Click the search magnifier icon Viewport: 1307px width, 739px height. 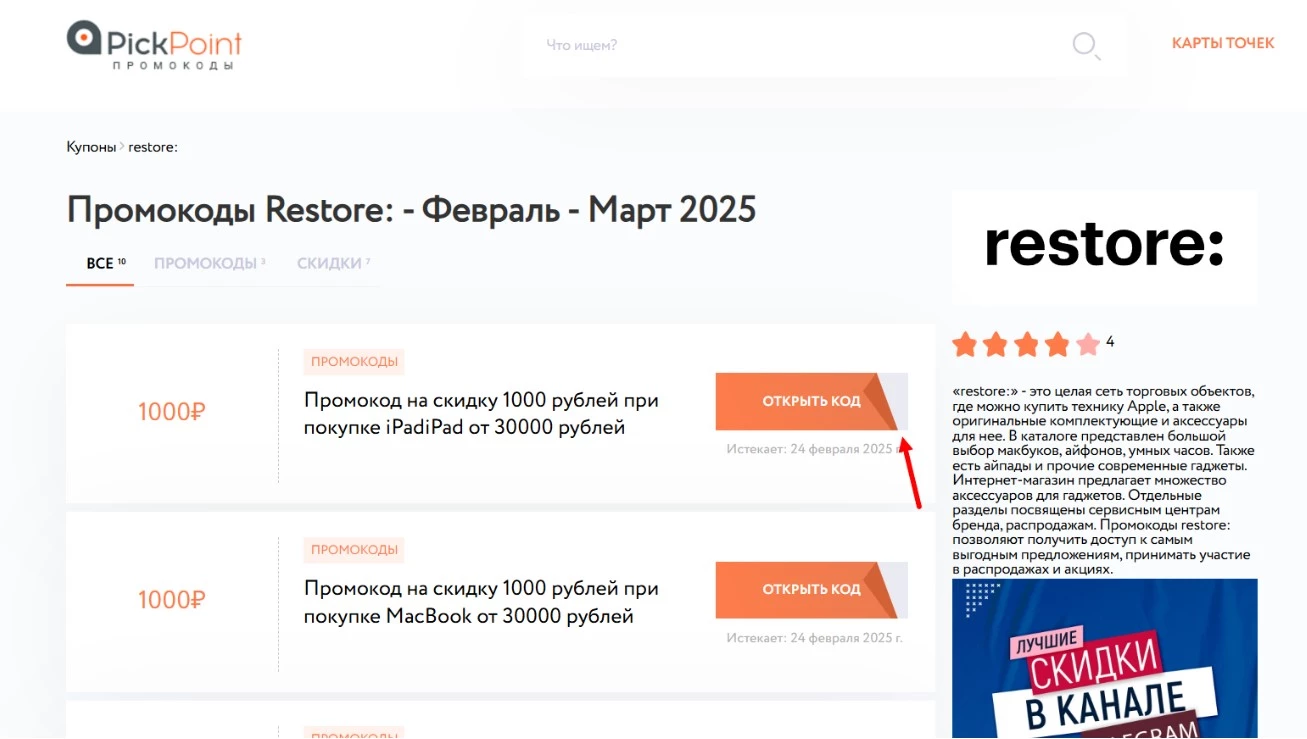[1086, 45]
